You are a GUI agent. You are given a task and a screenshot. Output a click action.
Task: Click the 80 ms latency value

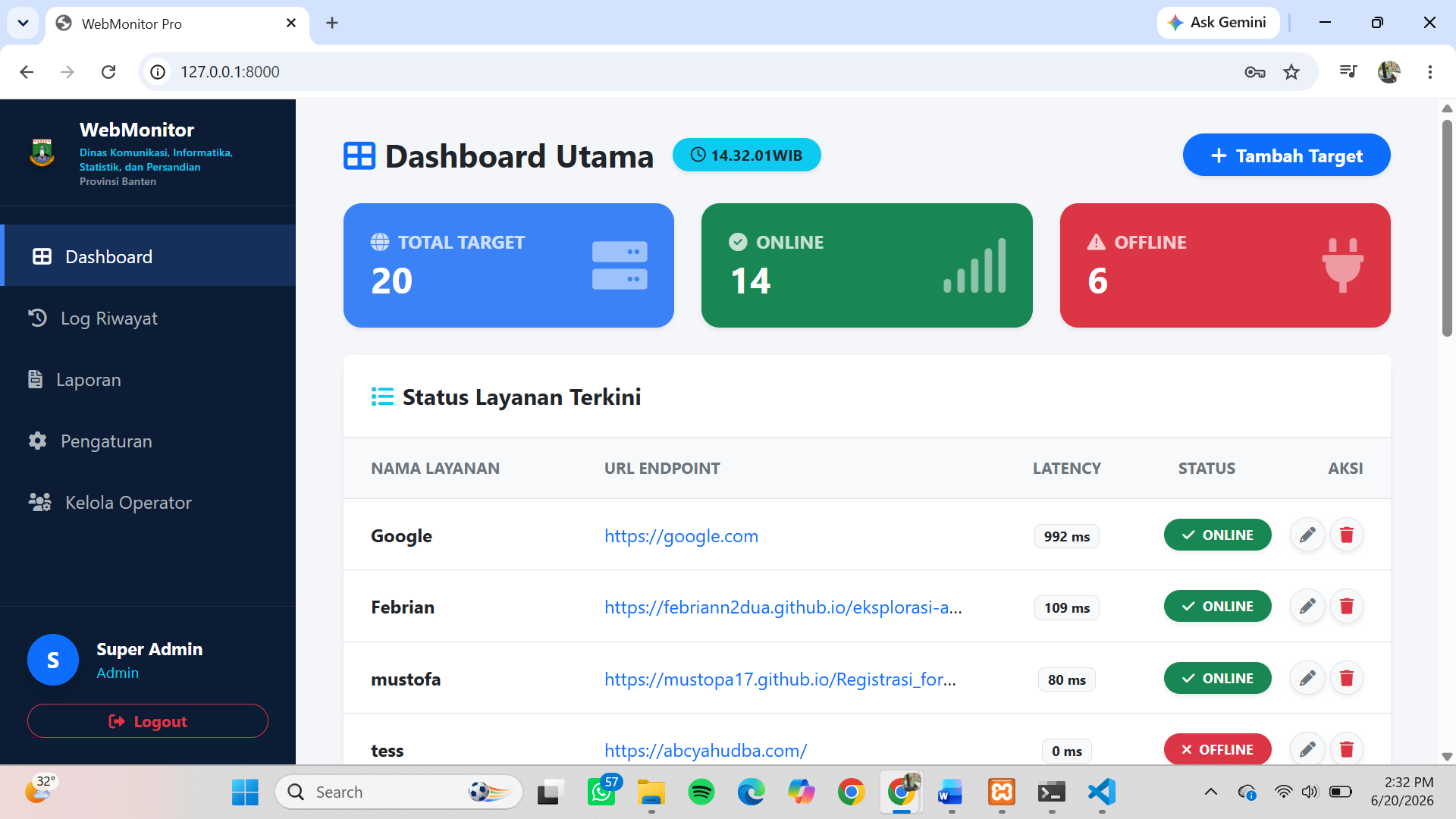click(x=1066, y=680)
